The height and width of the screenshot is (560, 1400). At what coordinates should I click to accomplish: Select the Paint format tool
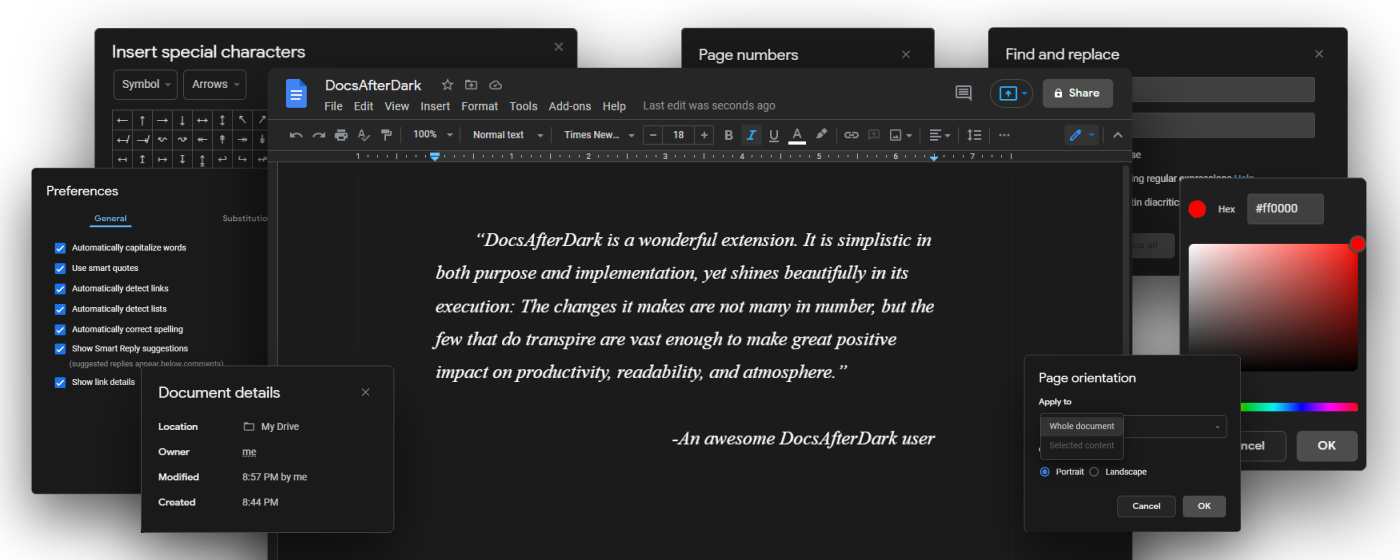click(386, 135)
